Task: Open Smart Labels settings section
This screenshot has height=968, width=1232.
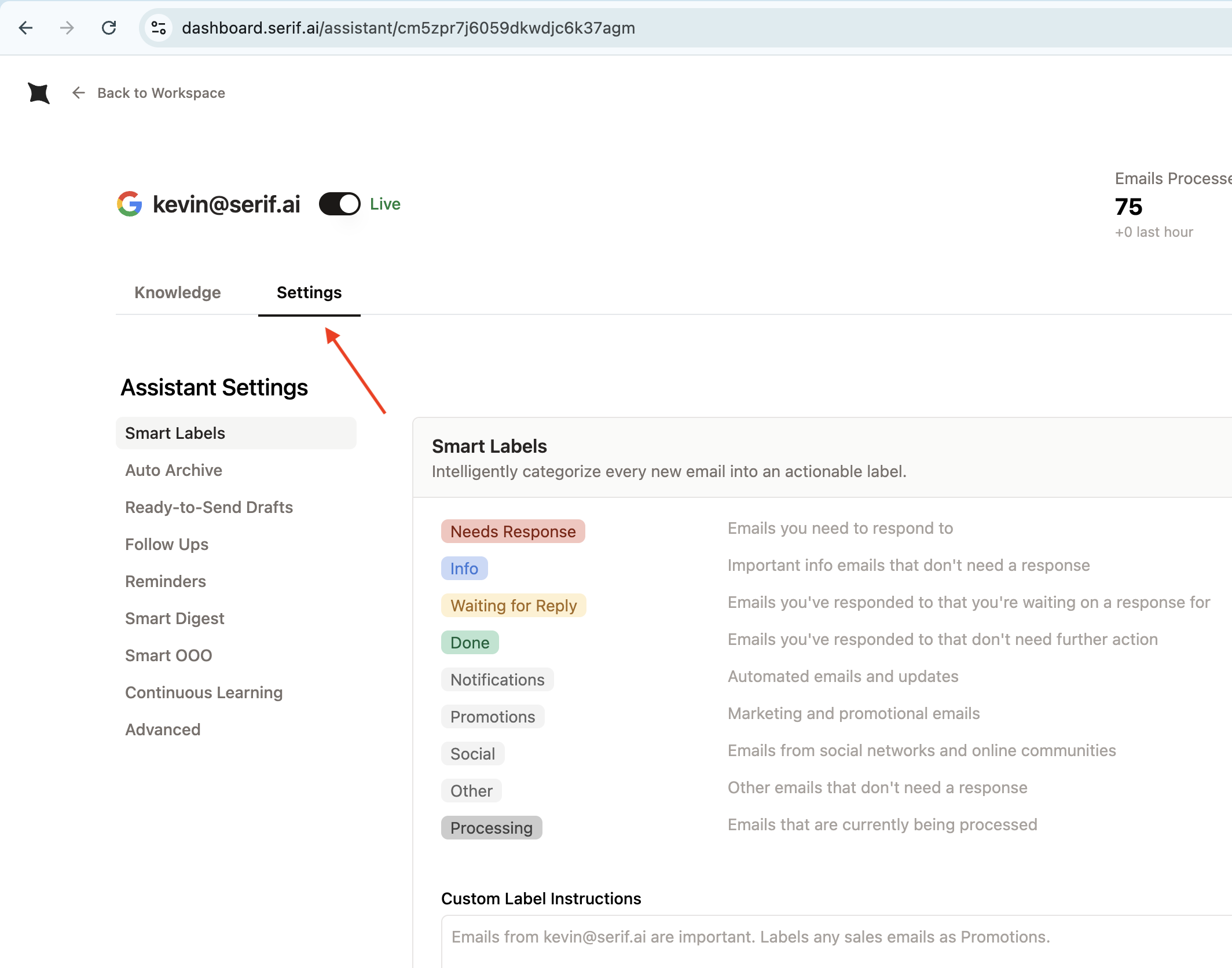Action: coord(236,433)
